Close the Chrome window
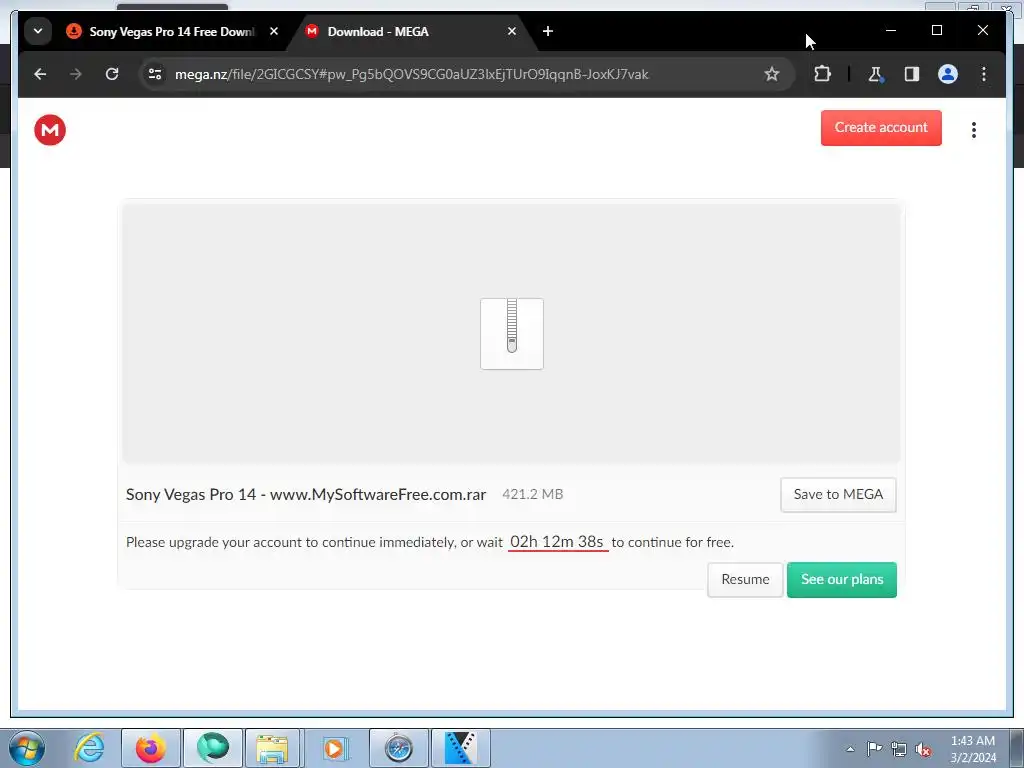The height and width of the screenshot is (768, 1024). (x=982, y=30)
